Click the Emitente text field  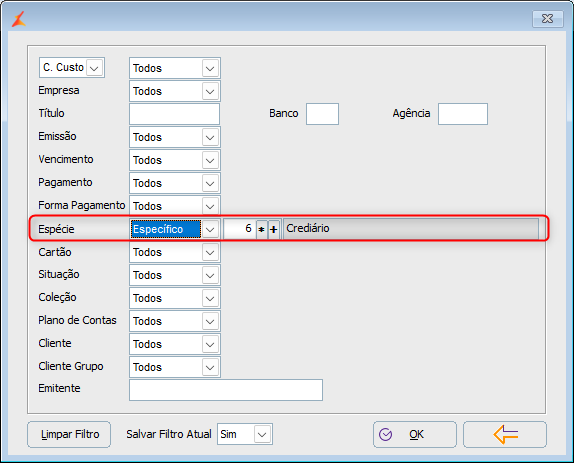click(226, 390)
